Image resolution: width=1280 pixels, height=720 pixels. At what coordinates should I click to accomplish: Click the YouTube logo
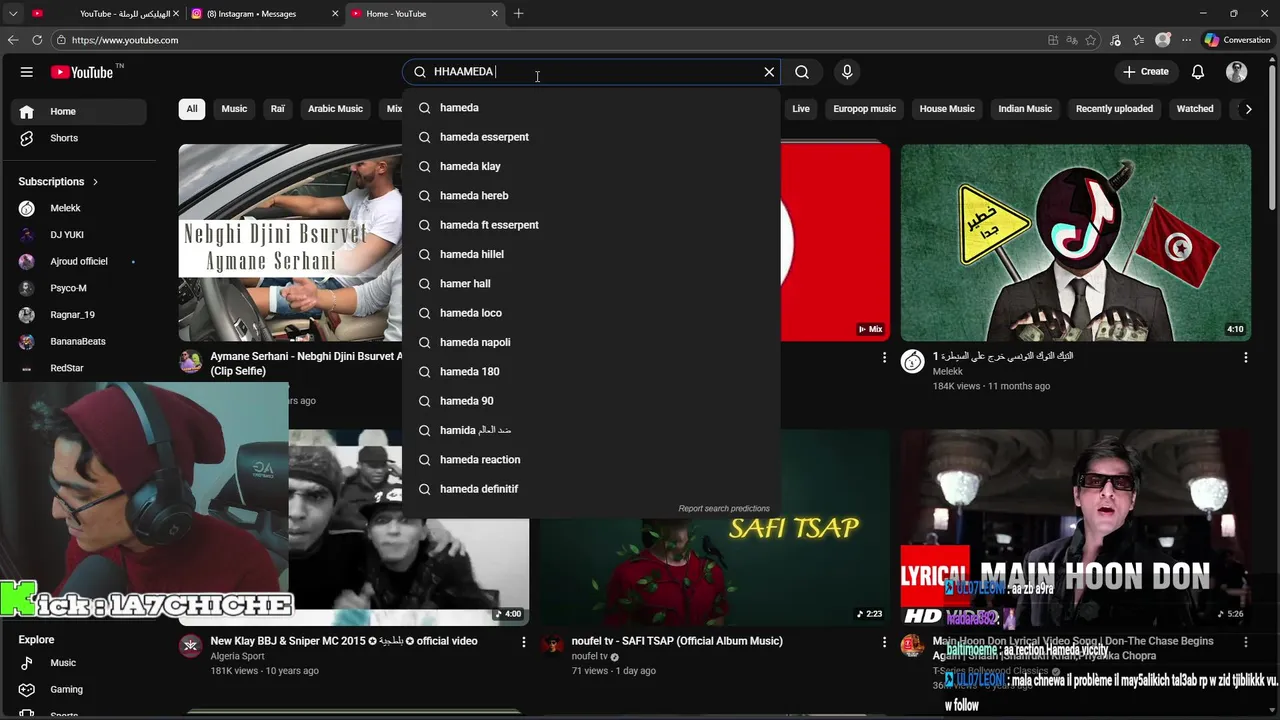click(x=82, y=72)
